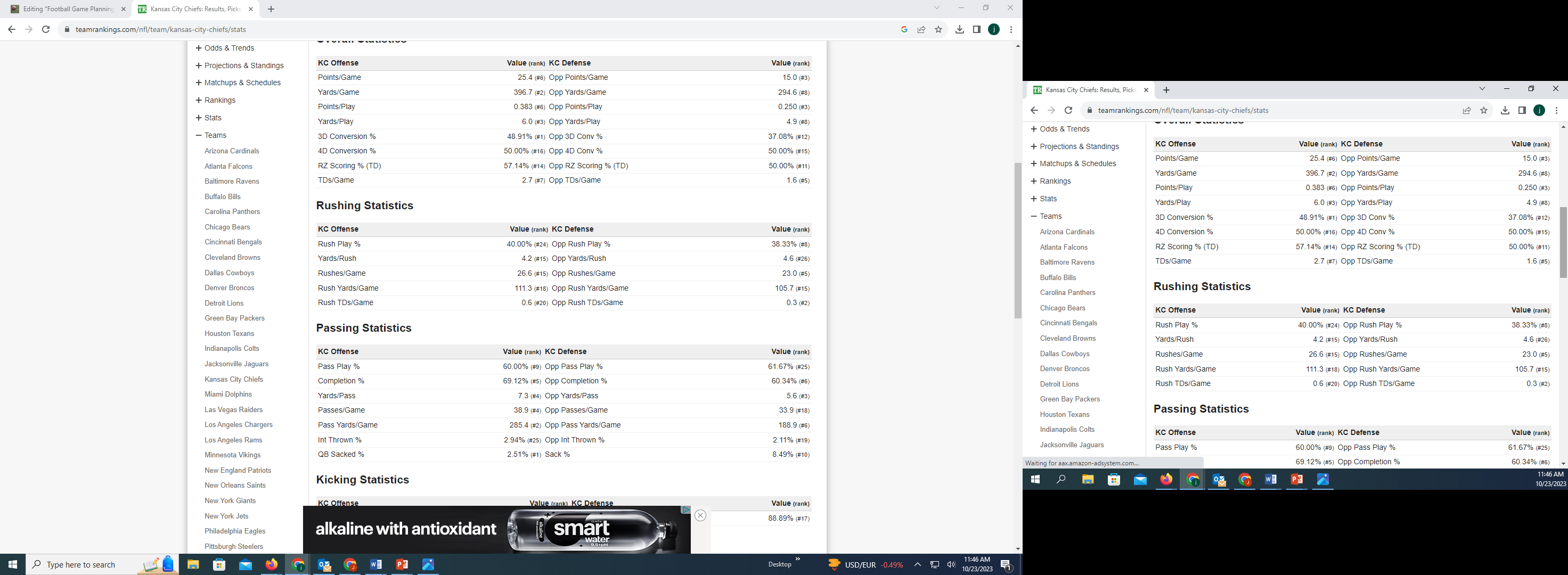The image size is (1568, 575).
Task: Click the AdChoices icon on the smartwater ad
Action: [x=686, y=510]
